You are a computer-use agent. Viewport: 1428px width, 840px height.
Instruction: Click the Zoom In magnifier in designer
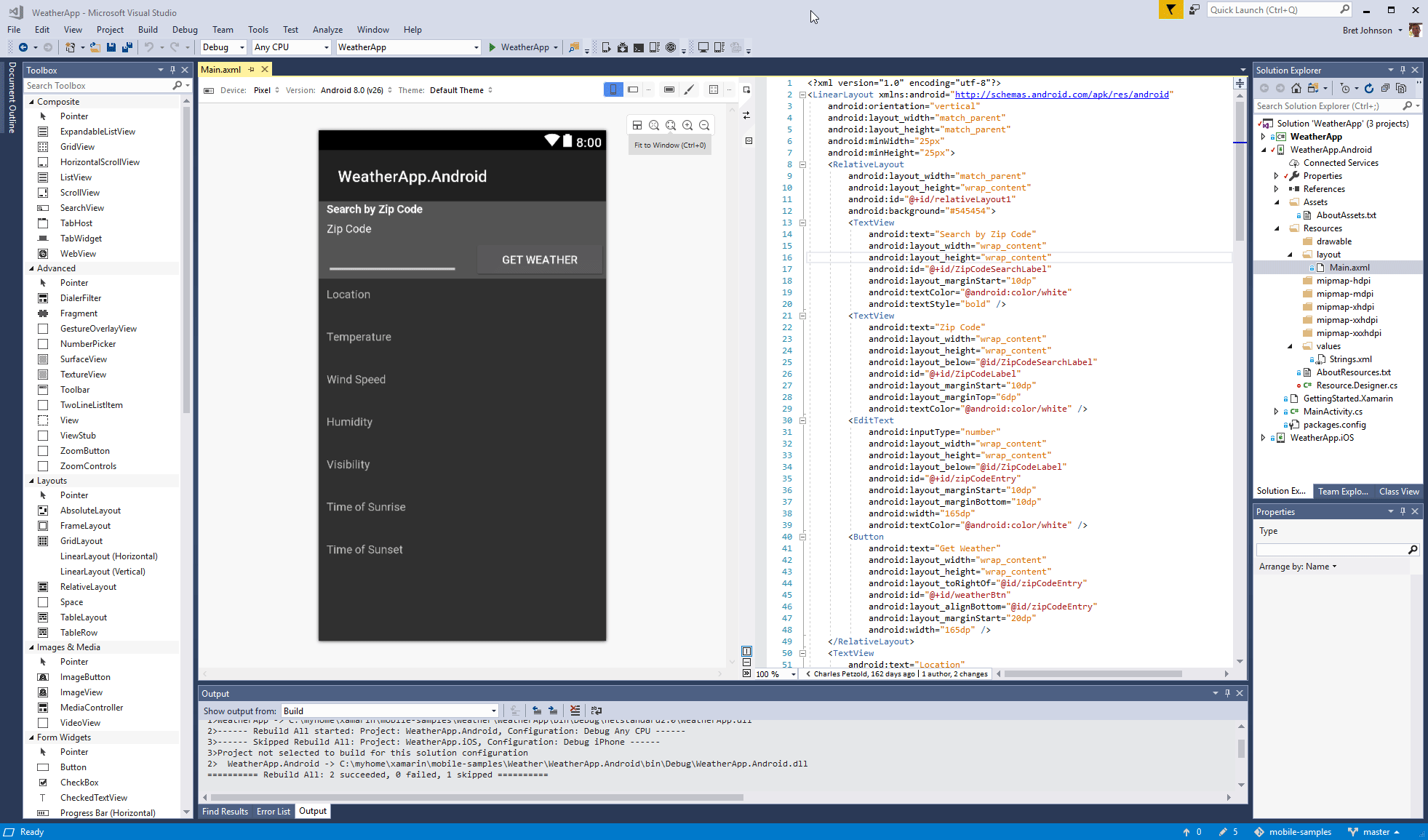(687, 125)
